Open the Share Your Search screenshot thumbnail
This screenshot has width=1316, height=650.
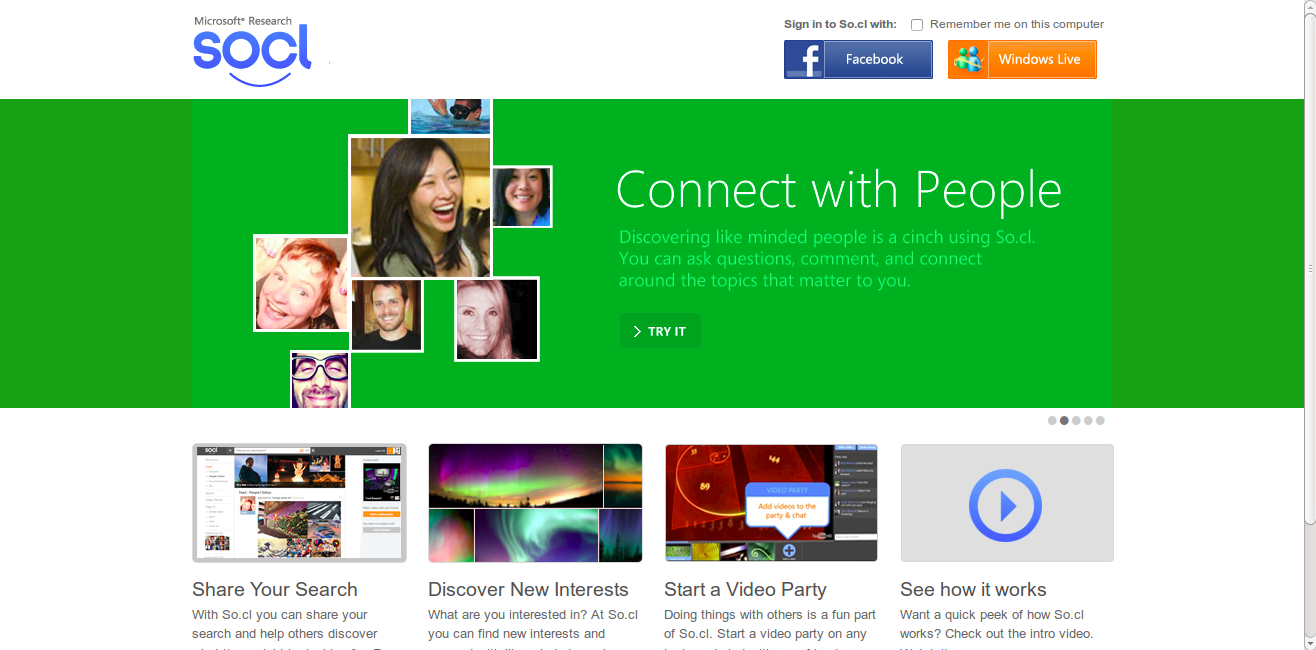(x=299, y=503)
